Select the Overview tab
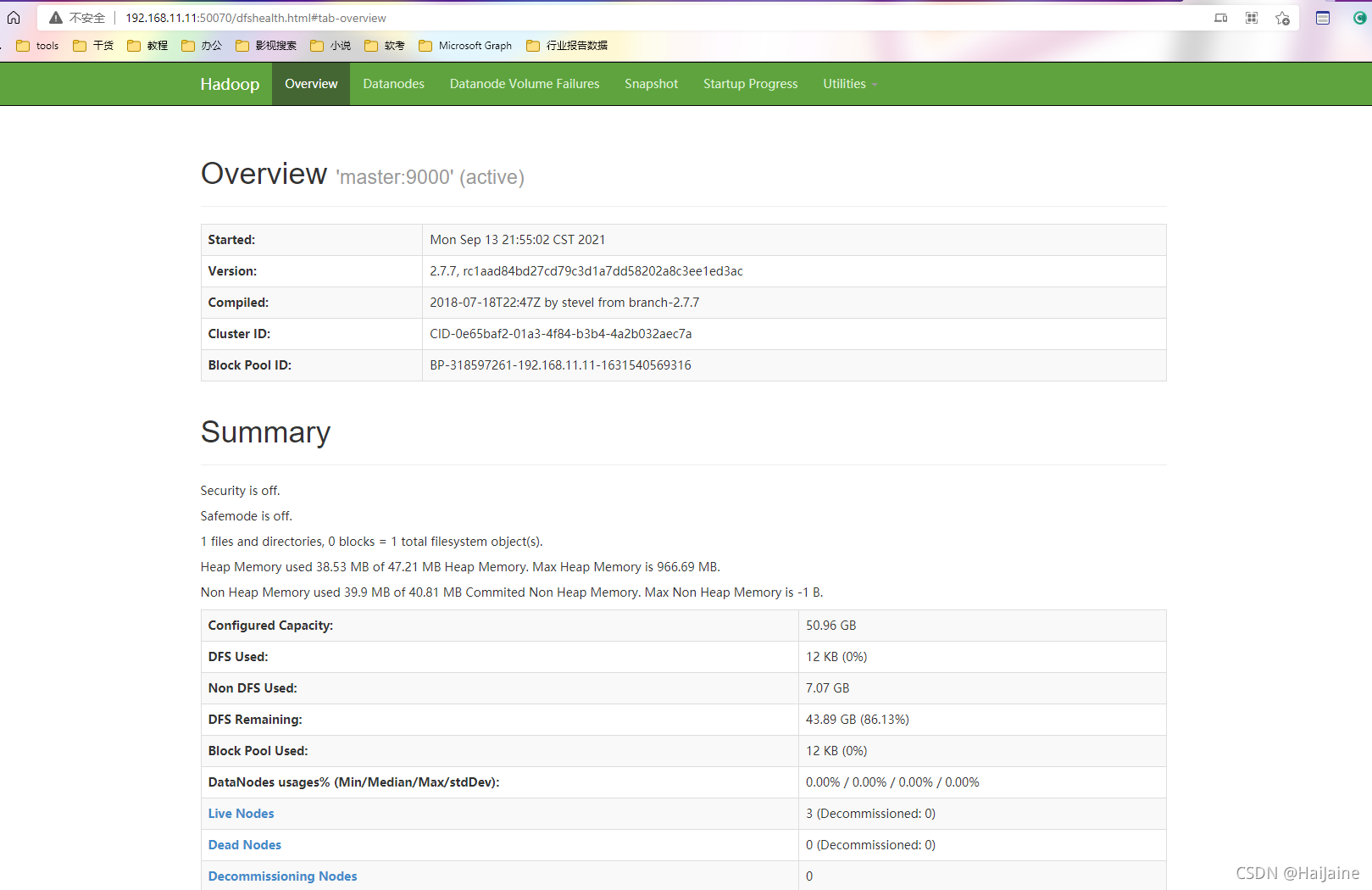The height and width of the screenshot is (890, 1372). click(x=311, y=84)
